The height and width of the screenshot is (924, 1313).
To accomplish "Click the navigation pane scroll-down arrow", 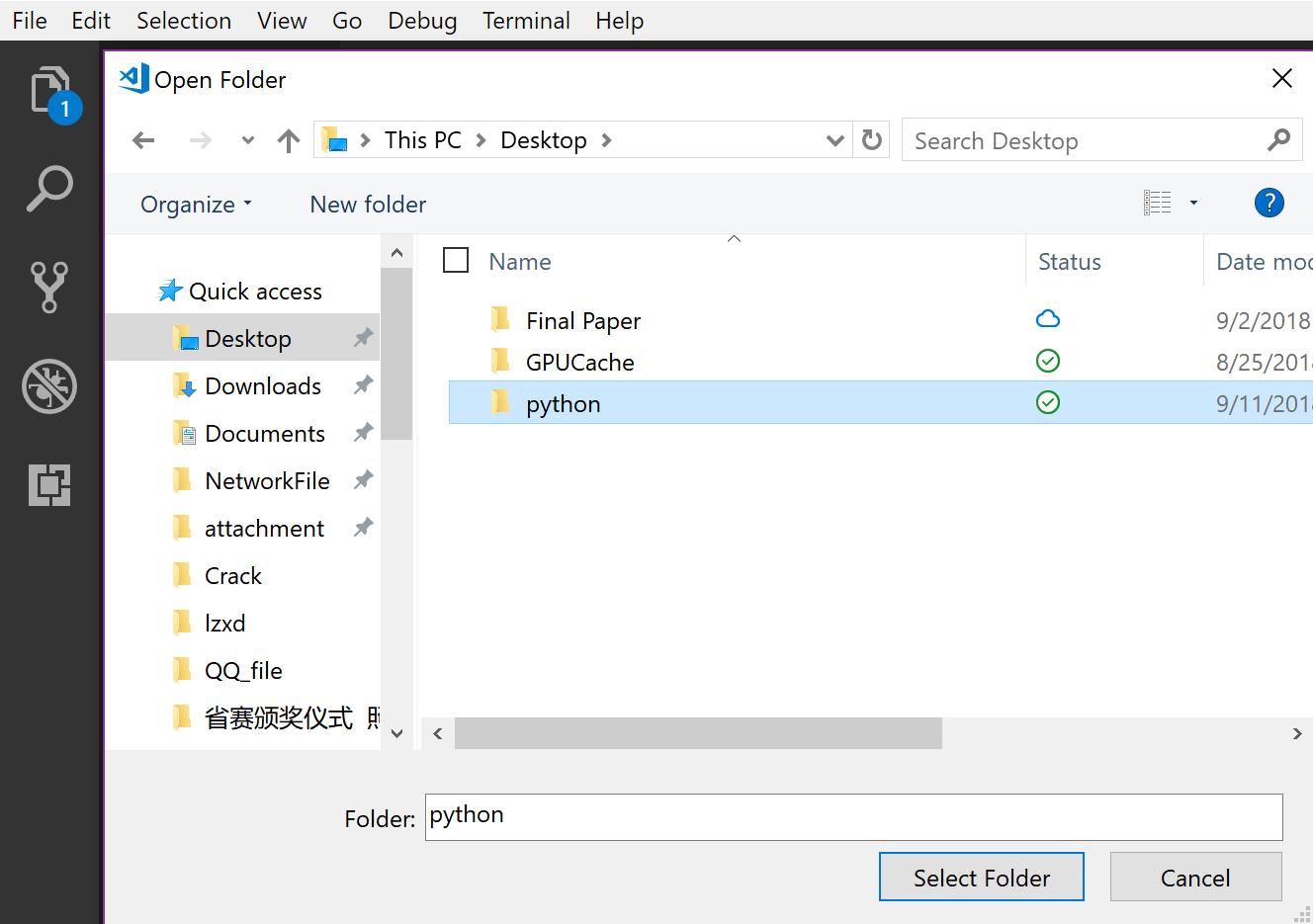I will (x=396, y=733).
